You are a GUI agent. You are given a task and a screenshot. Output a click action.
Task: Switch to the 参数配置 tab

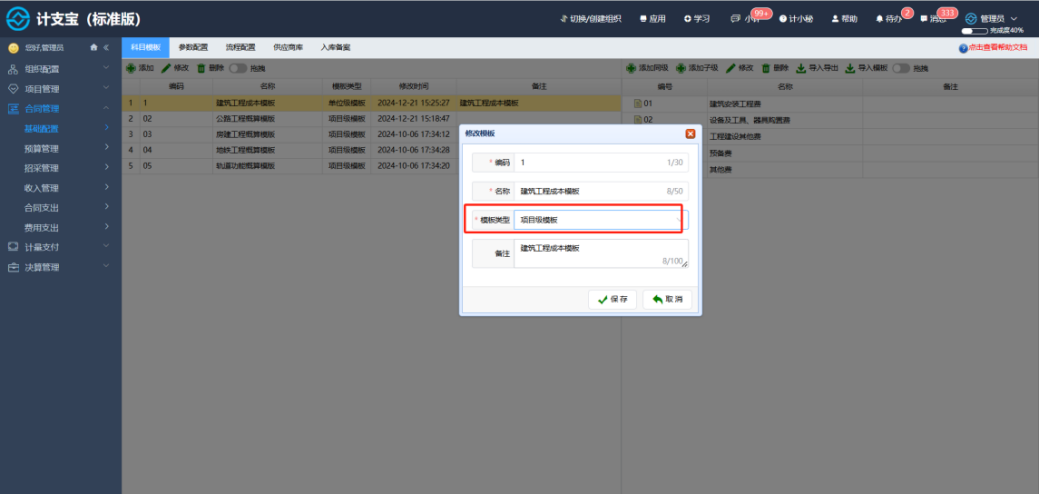[193, 48]
